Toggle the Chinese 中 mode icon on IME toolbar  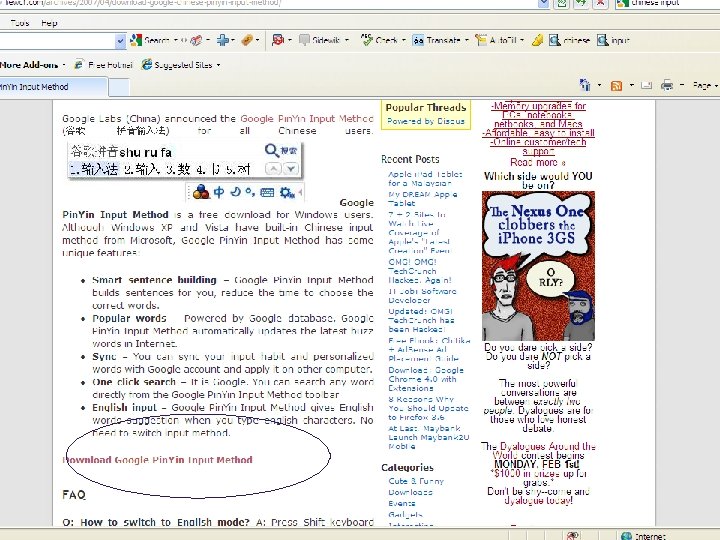coord(219,192)
